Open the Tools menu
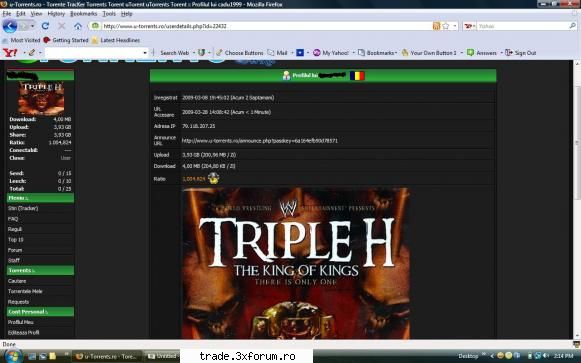The image size is (581, 363). click(x=109, y=14)
